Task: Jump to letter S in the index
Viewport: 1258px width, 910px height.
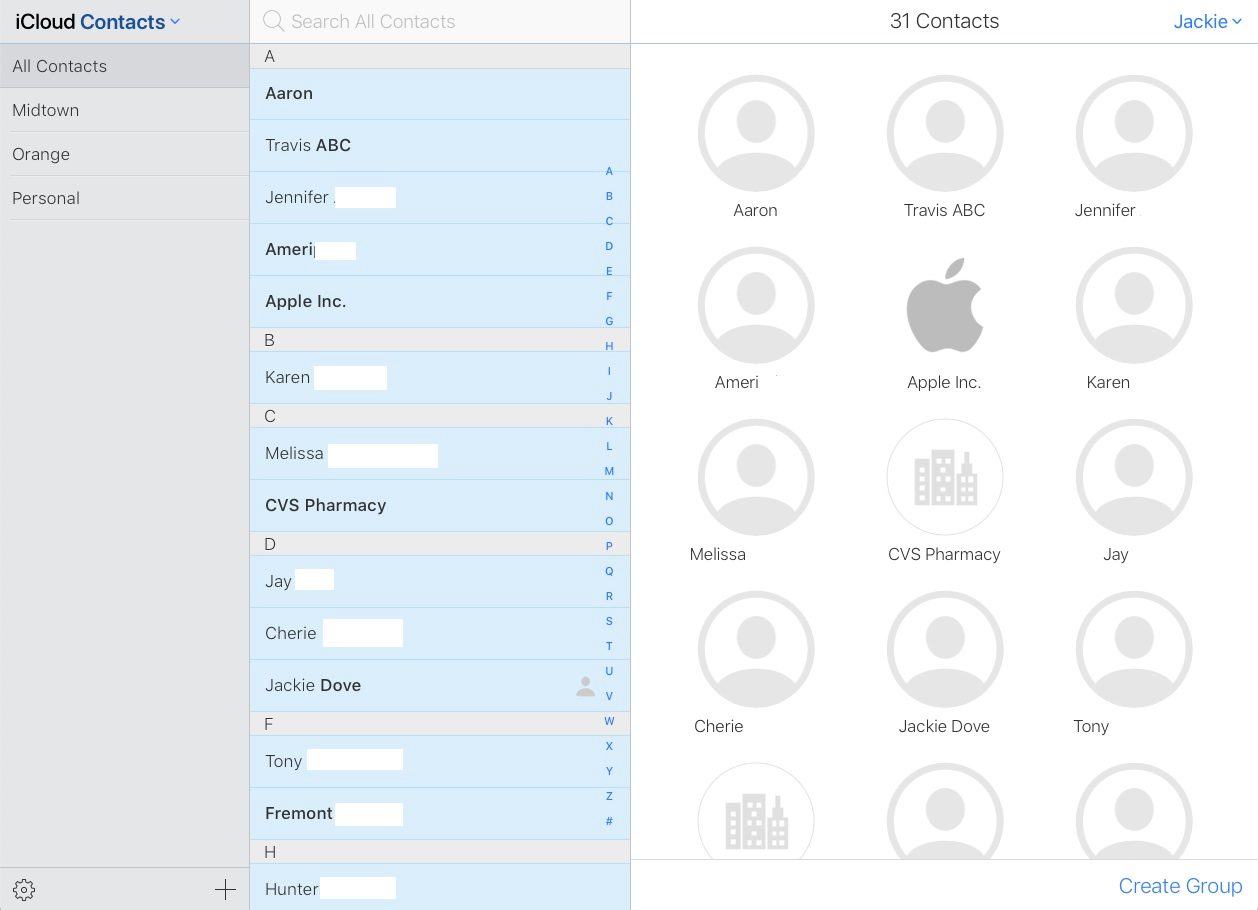Action: (x=609, y=621)
